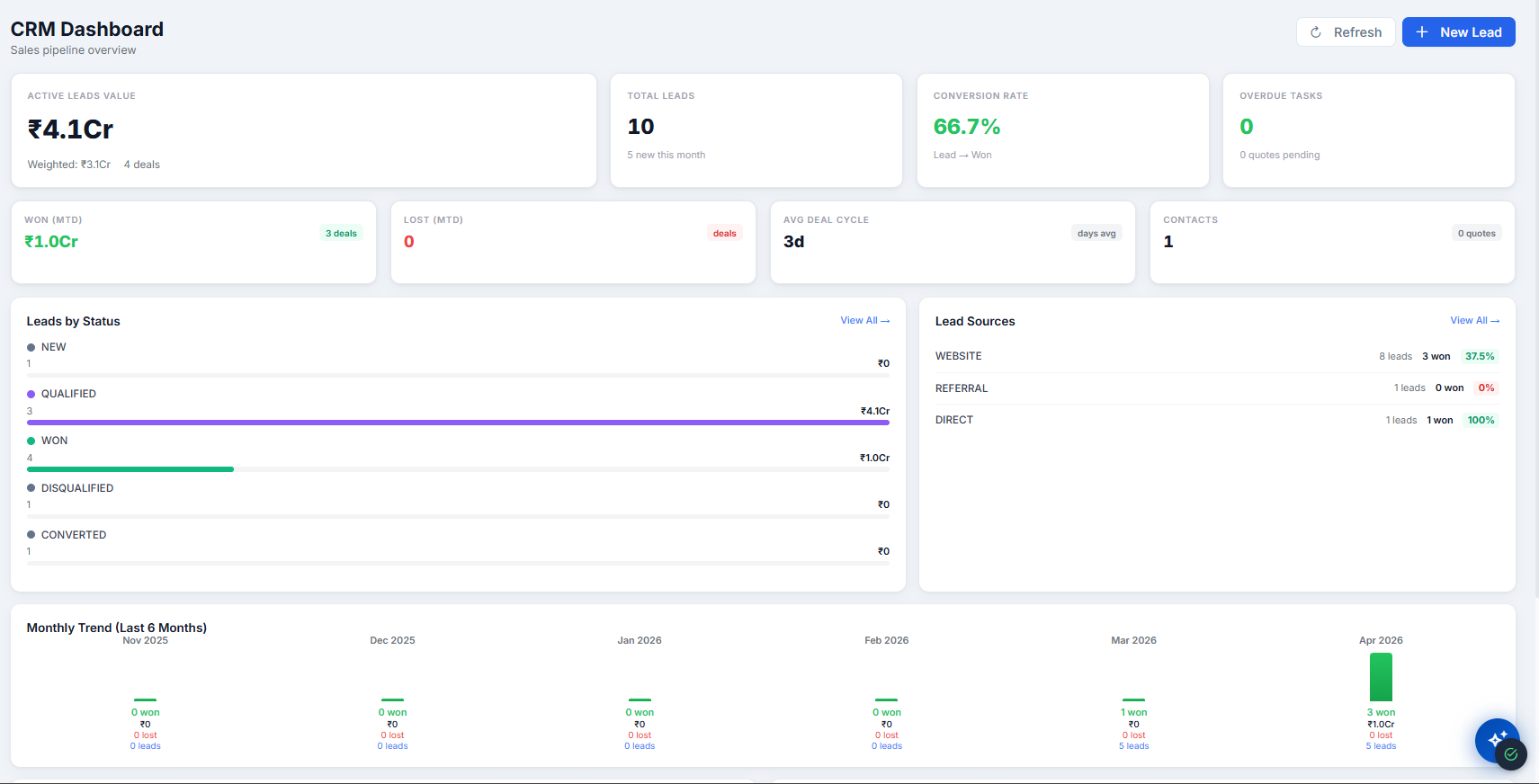Viewport: 1539px width, 784px height.
Task: Click the 100% badge for Direct
Action: pos(1481,420)
